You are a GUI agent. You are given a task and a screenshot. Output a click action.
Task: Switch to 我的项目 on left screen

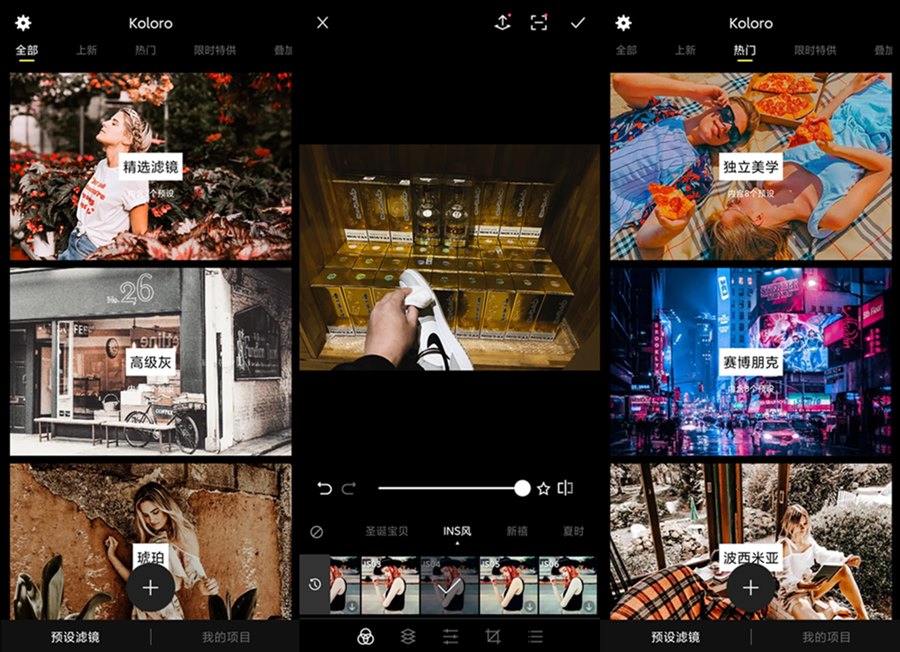point(226,637)
